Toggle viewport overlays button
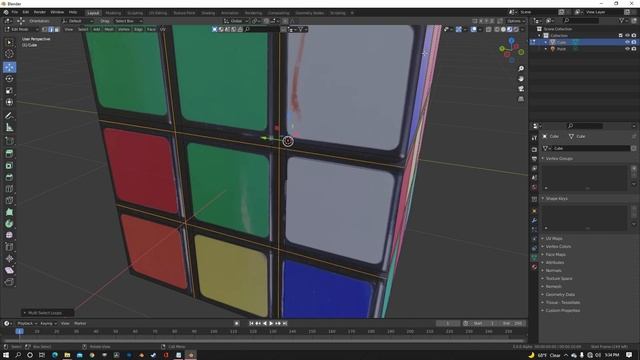Viewport: 640px width, 360px height. [473, 29]
